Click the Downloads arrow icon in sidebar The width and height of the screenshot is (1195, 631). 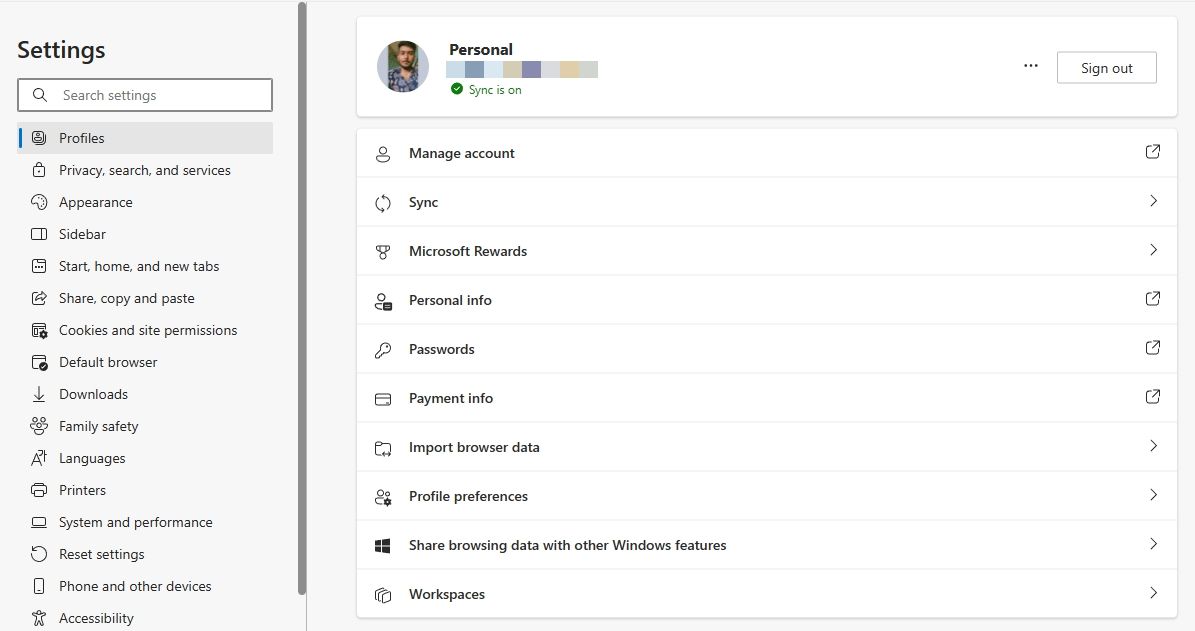click(x=39, y=394)
